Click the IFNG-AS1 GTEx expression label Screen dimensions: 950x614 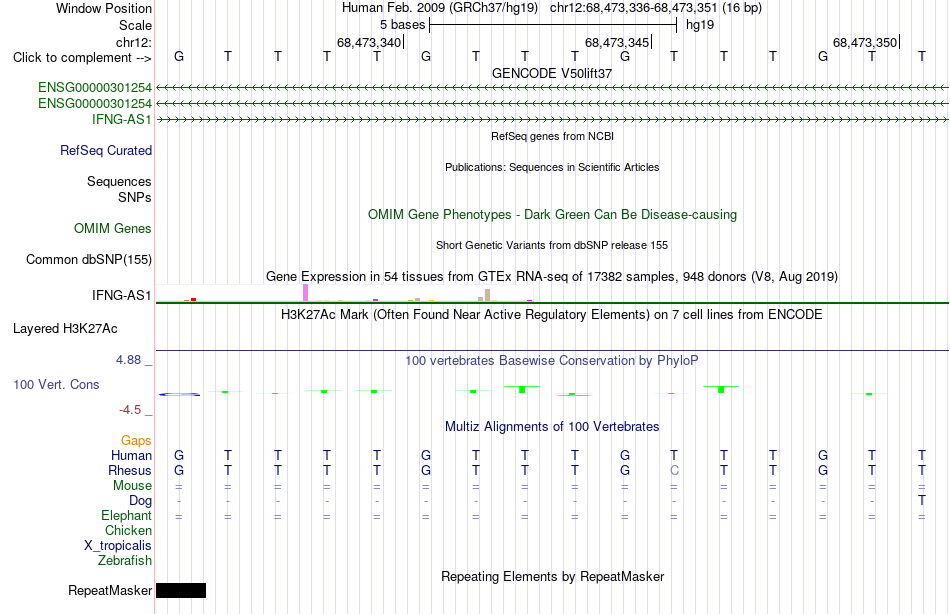pos(121,295)
